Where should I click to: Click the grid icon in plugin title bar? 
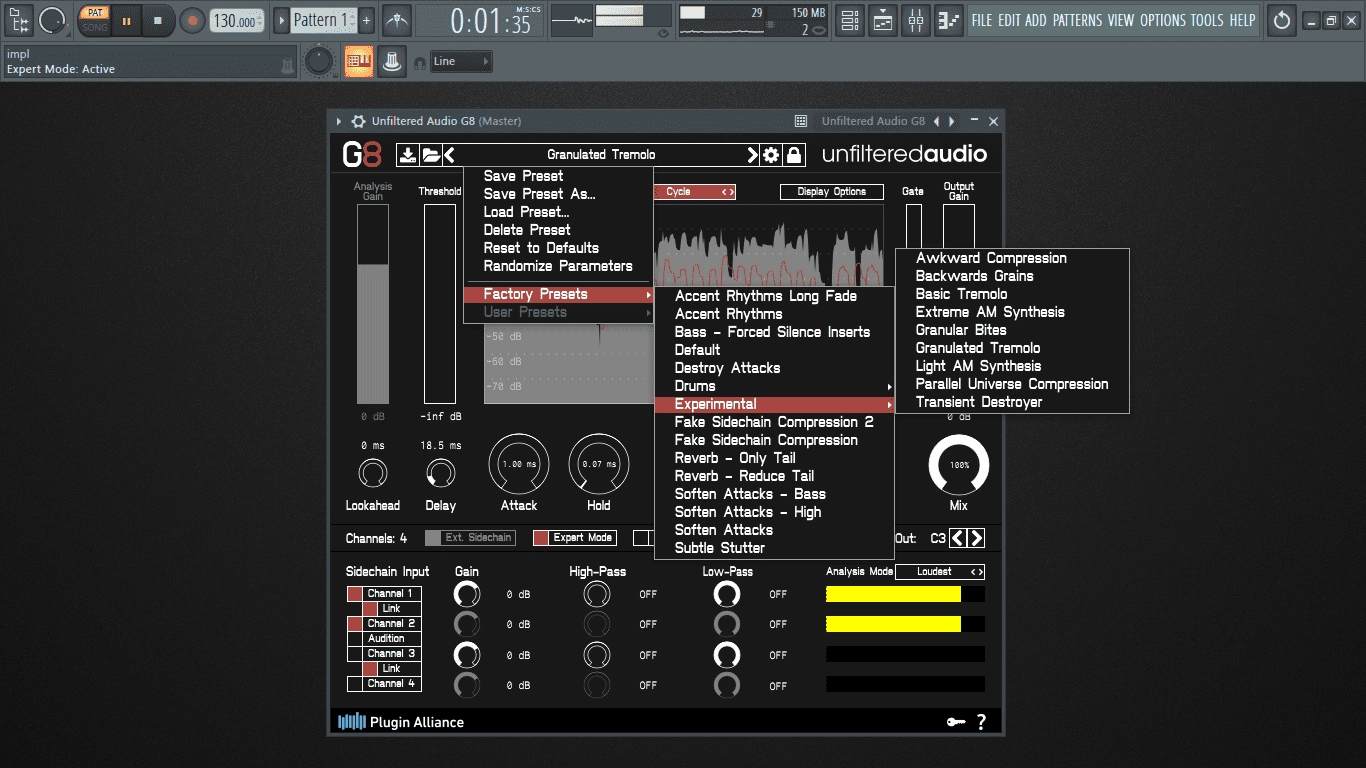coord(801,121)
